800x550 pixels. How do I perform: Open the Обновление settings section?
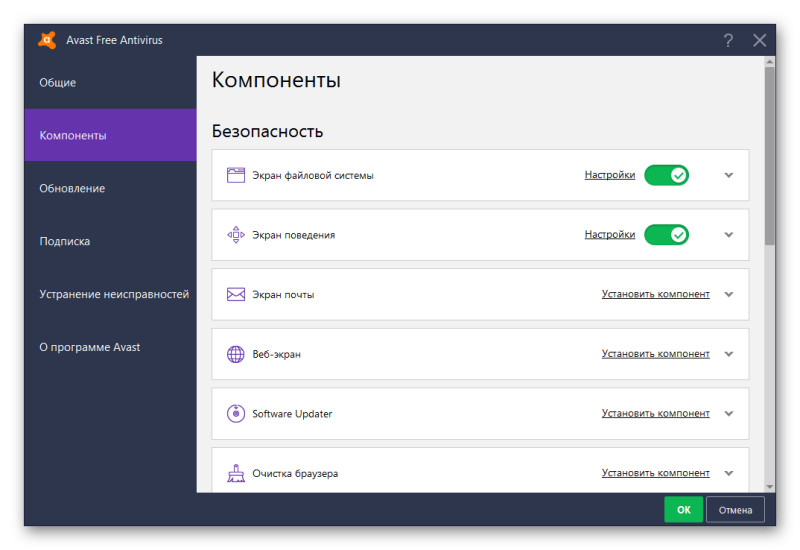(x=110, y=188)
